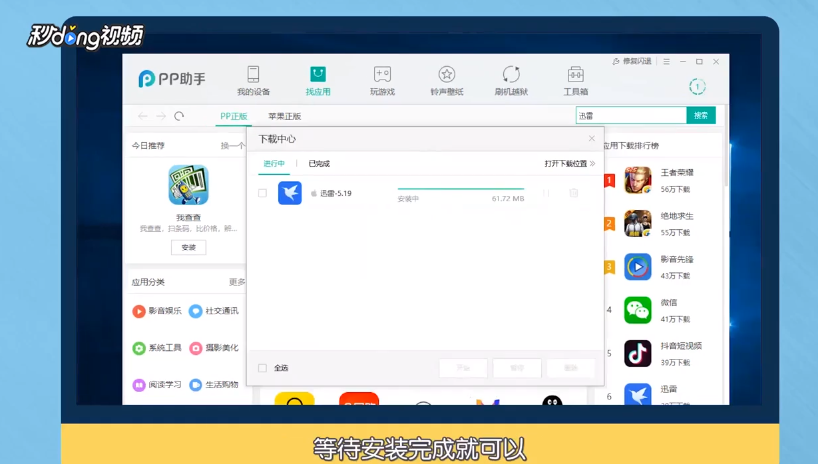Select the PP正版 tab
818x464 pixels.
tap(233, 116)
